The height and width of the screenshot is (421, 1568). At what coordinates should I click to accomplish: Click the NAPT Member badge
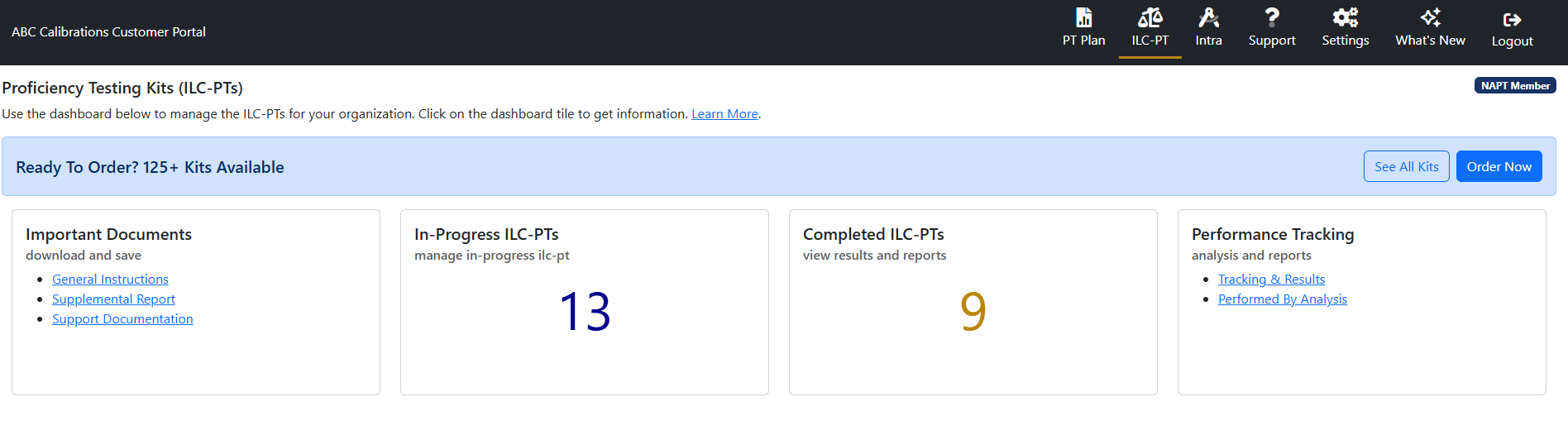[1515, 85]
